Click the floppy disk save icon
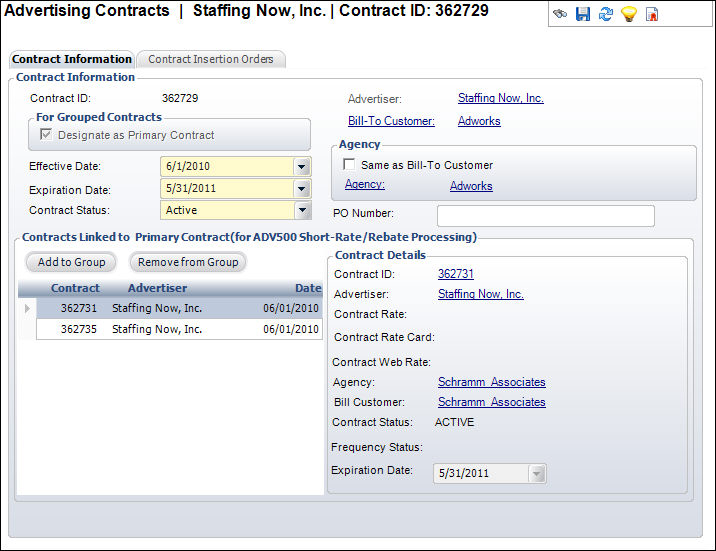Viewport: 716px width, 551px height. (x=583, y=14)
